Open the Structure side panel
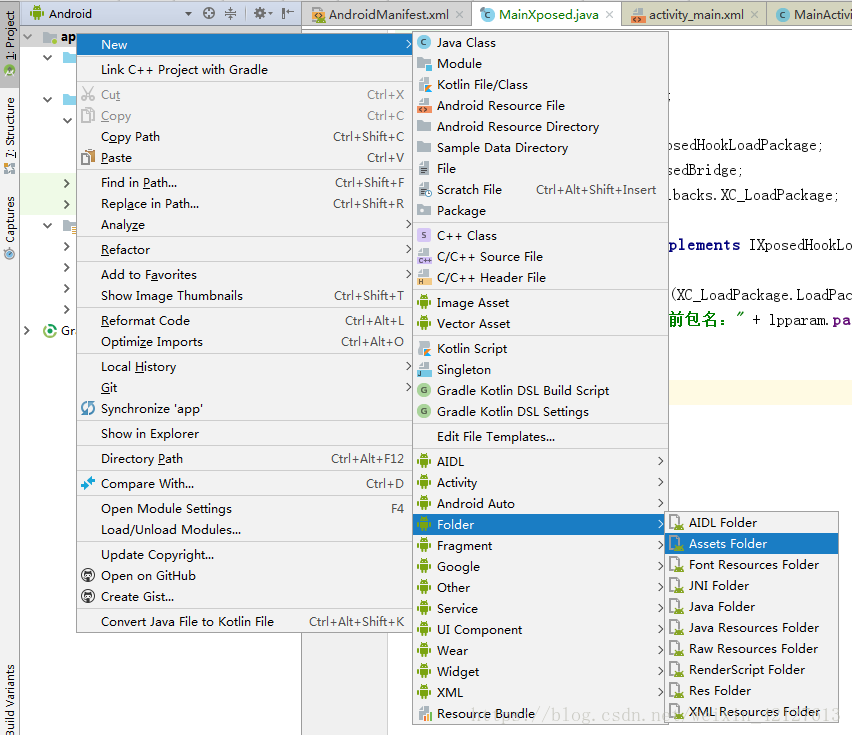The width and height of the screenshot is (852, 735). point(10,136)
